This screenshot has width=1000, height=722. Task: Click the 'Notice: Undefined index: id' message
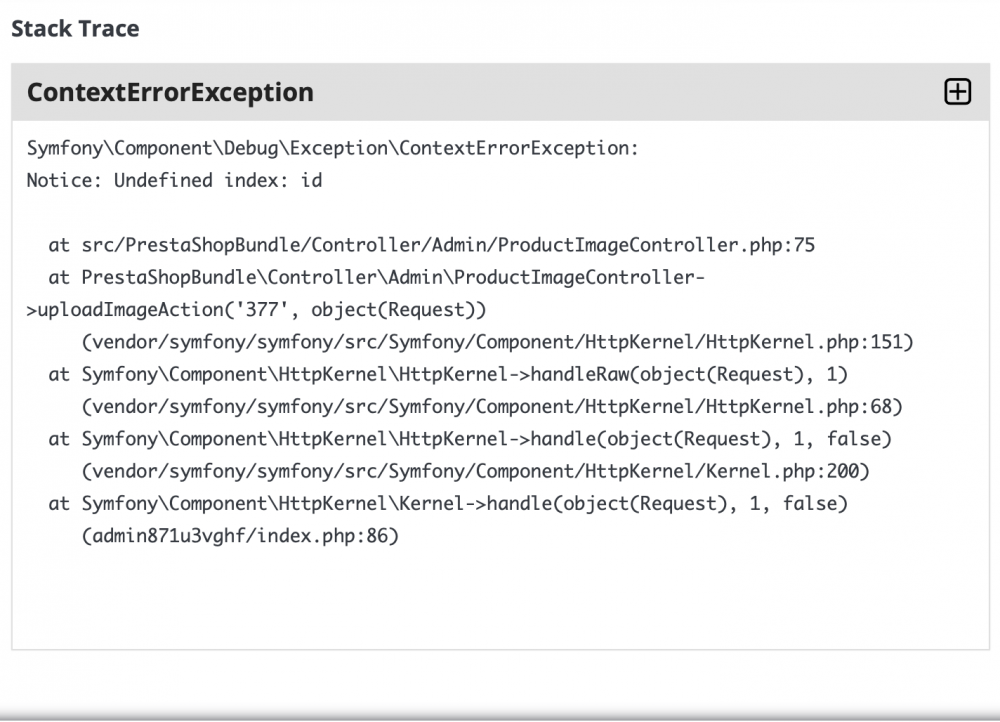coord(174,181)
